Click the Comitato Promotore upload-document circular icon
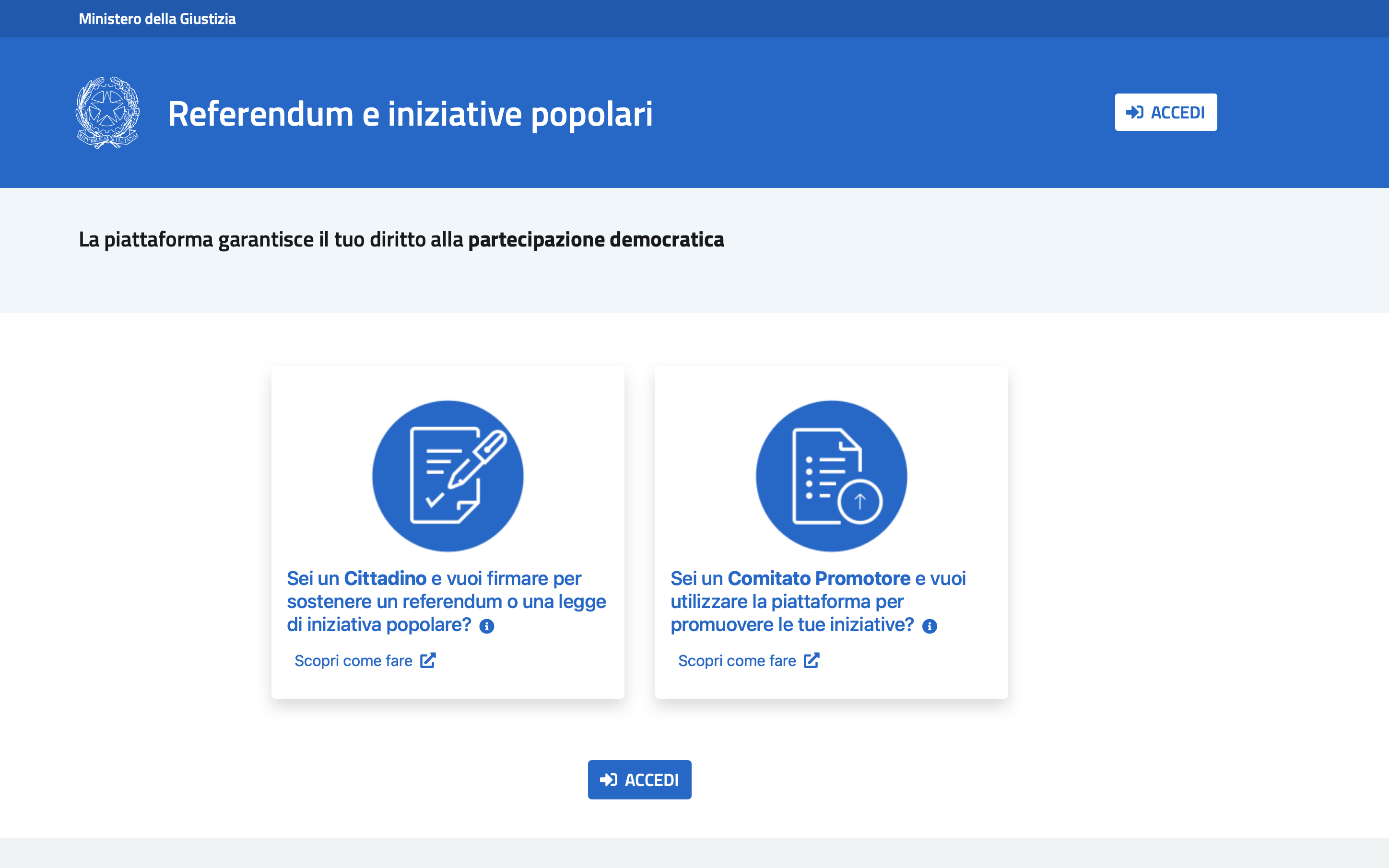The image size is (1389, 868). tap(831, 476)
